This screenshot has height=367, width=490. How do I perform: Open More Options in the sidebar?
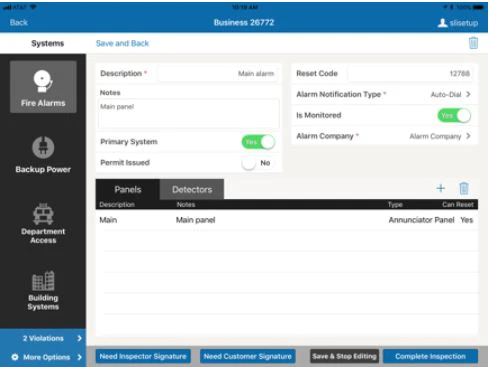coord(43,357)
